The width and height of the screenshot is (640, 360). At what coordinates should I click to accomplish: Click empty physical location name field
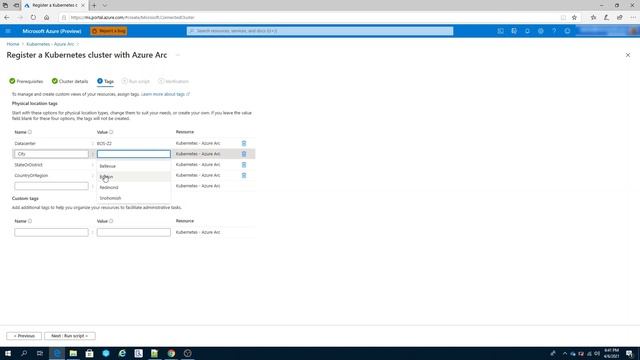coord(51,186)
